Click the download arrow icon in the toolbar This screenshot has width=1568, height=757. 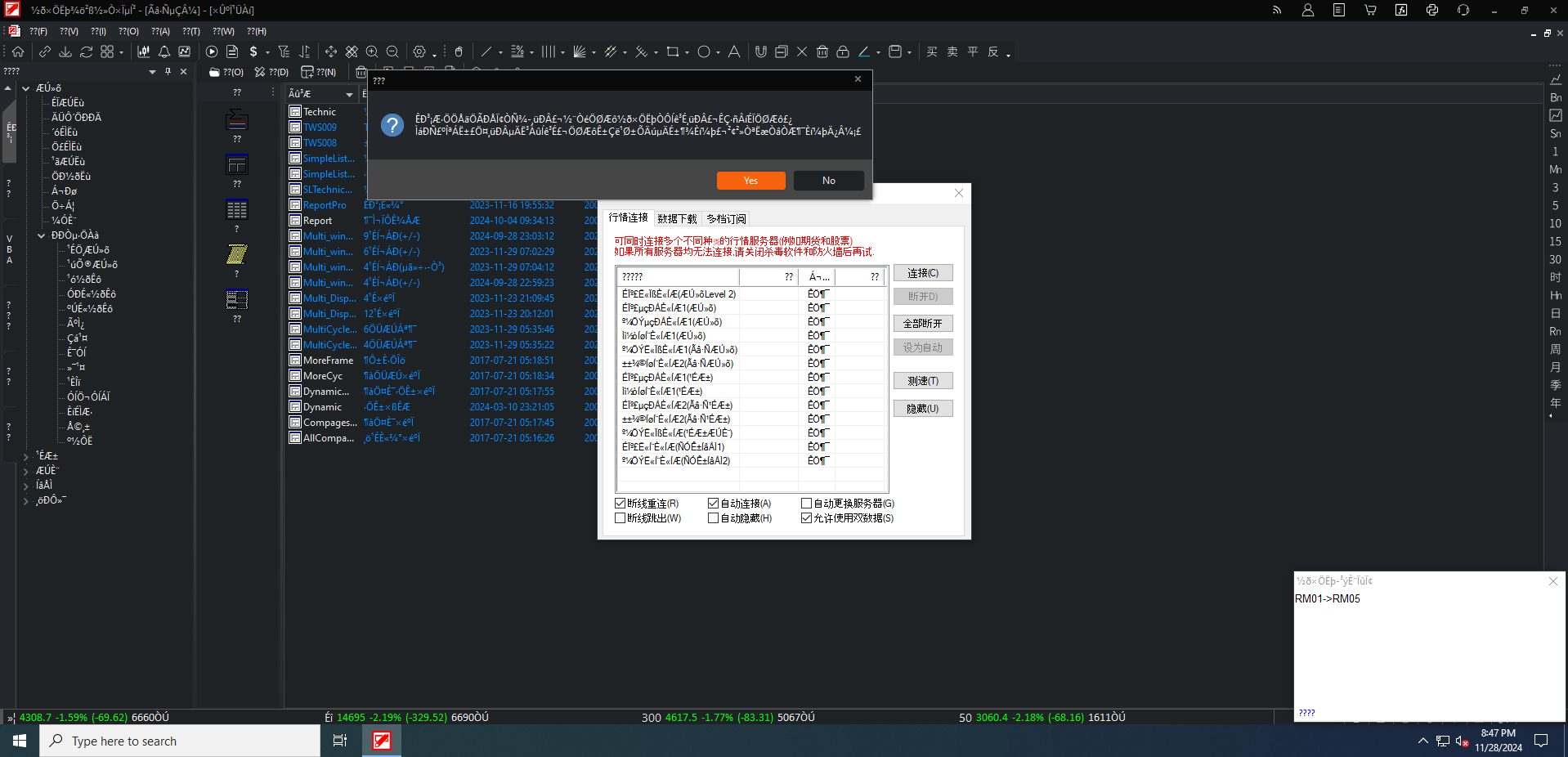[x=65, y=52]
